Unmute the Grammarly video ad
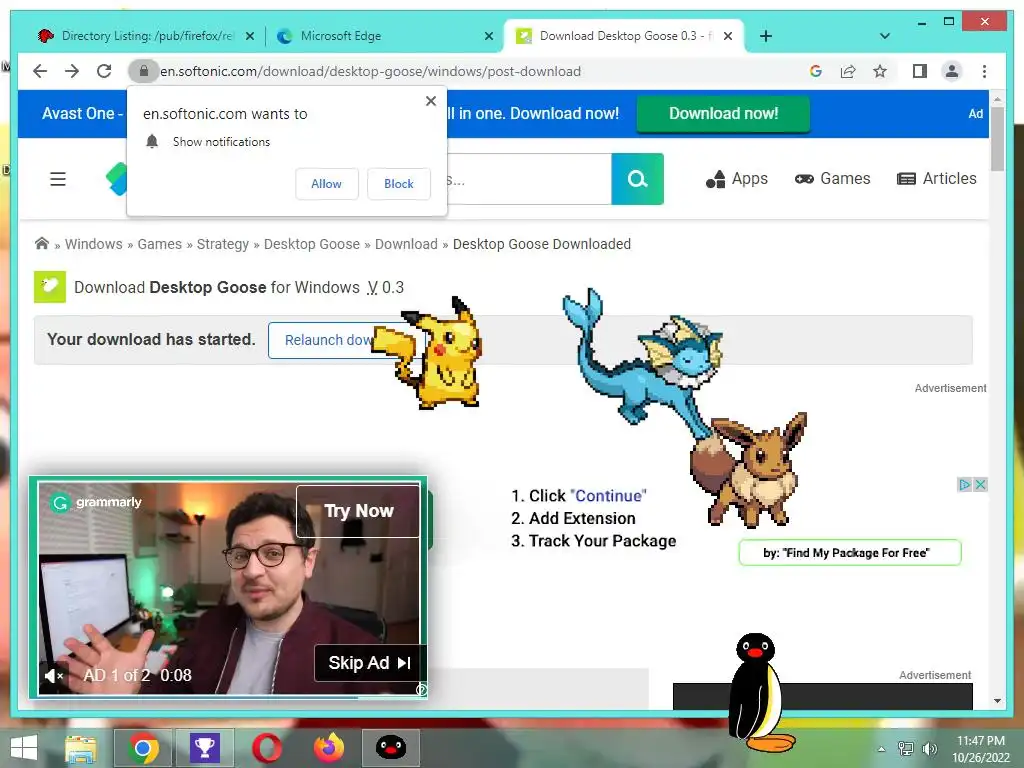 (x=54, y=675)
